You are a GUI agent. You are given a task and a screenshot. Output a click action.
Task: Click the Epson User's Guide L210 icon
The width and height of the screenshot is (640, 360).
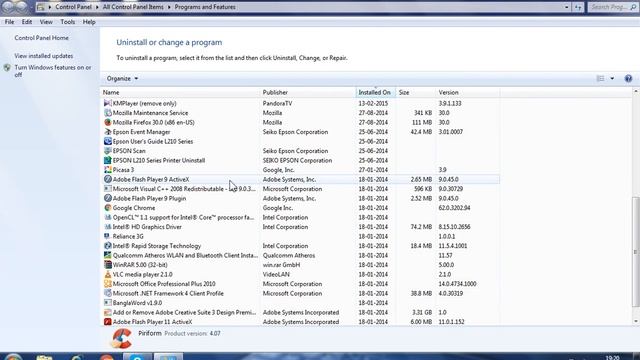107,141
